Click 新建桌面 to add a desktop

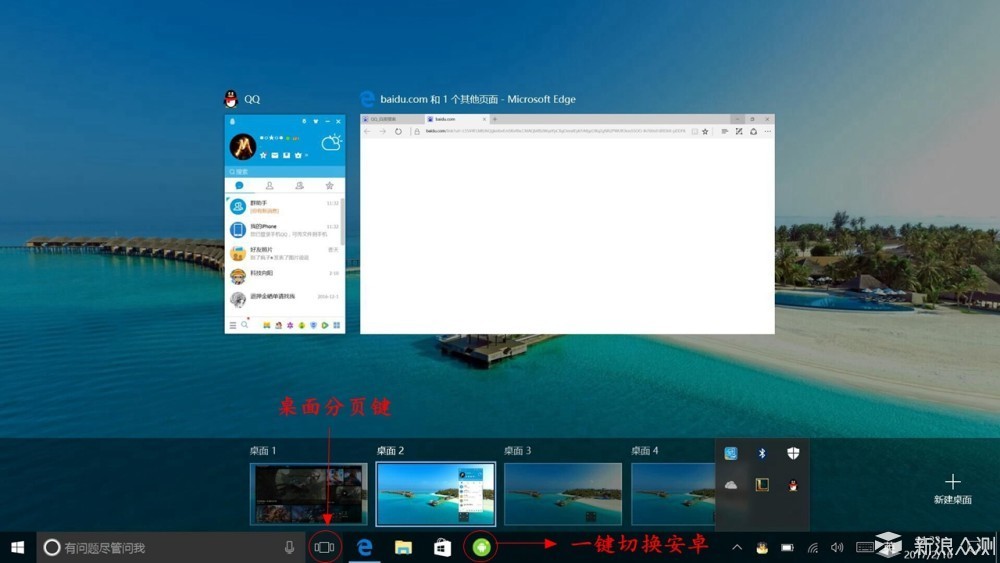(952, 489)
